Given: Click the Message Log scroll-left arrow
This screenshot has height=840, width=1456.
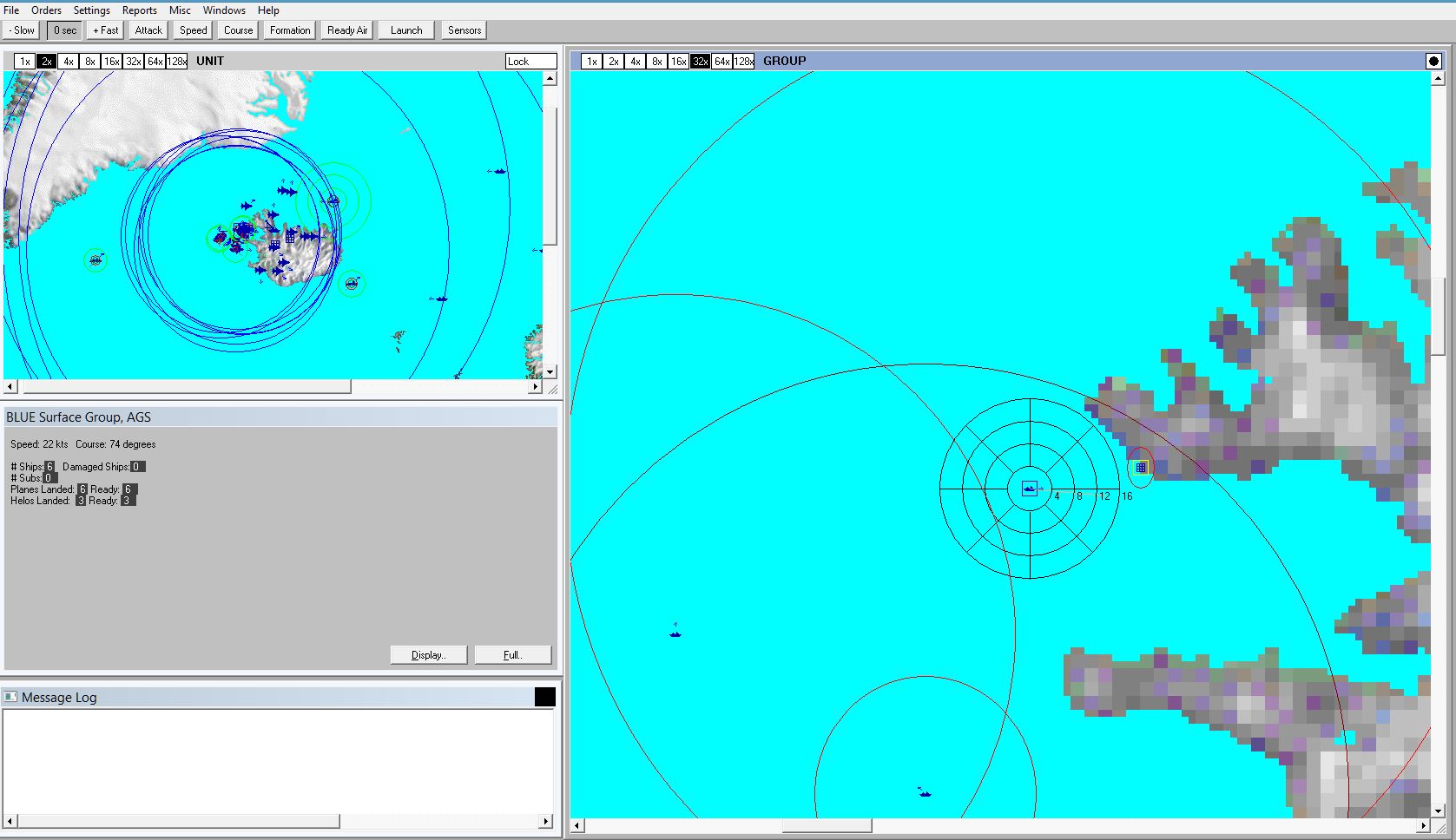Looking at the screenshot, I should (10, 821).
